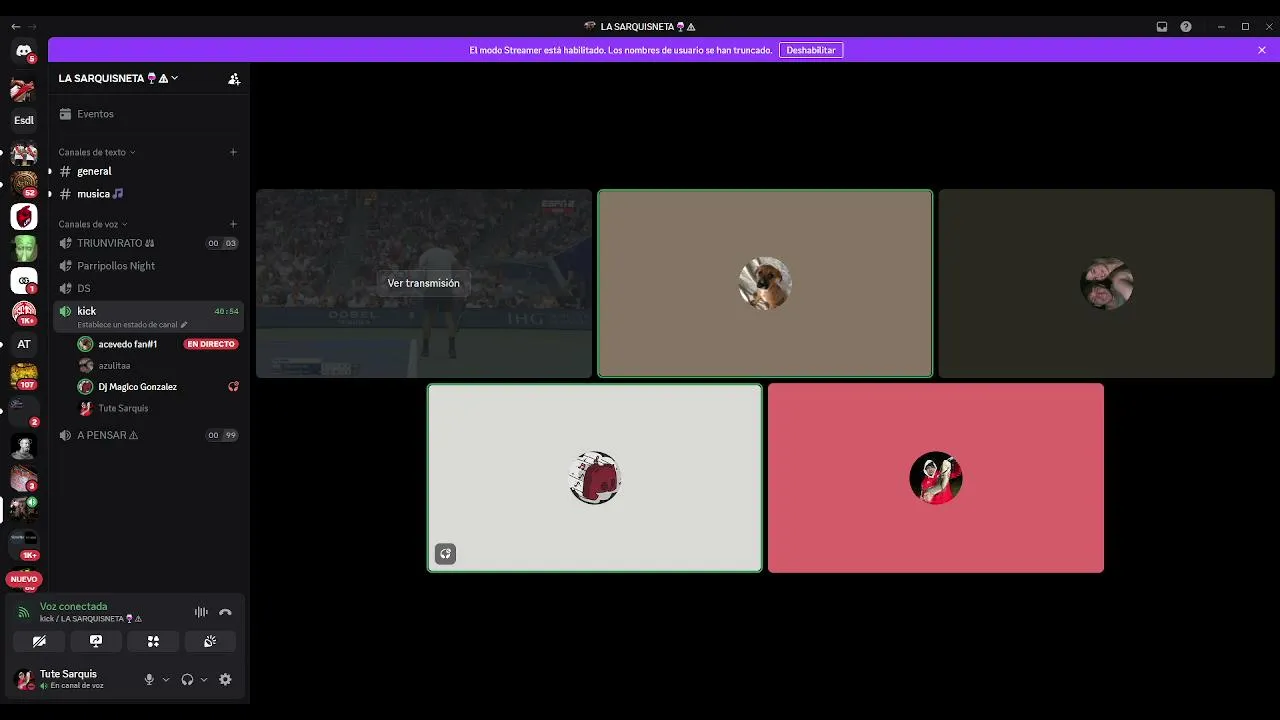The image size is (1280, 720).
Task: Open the AT server
Action: 24,344
